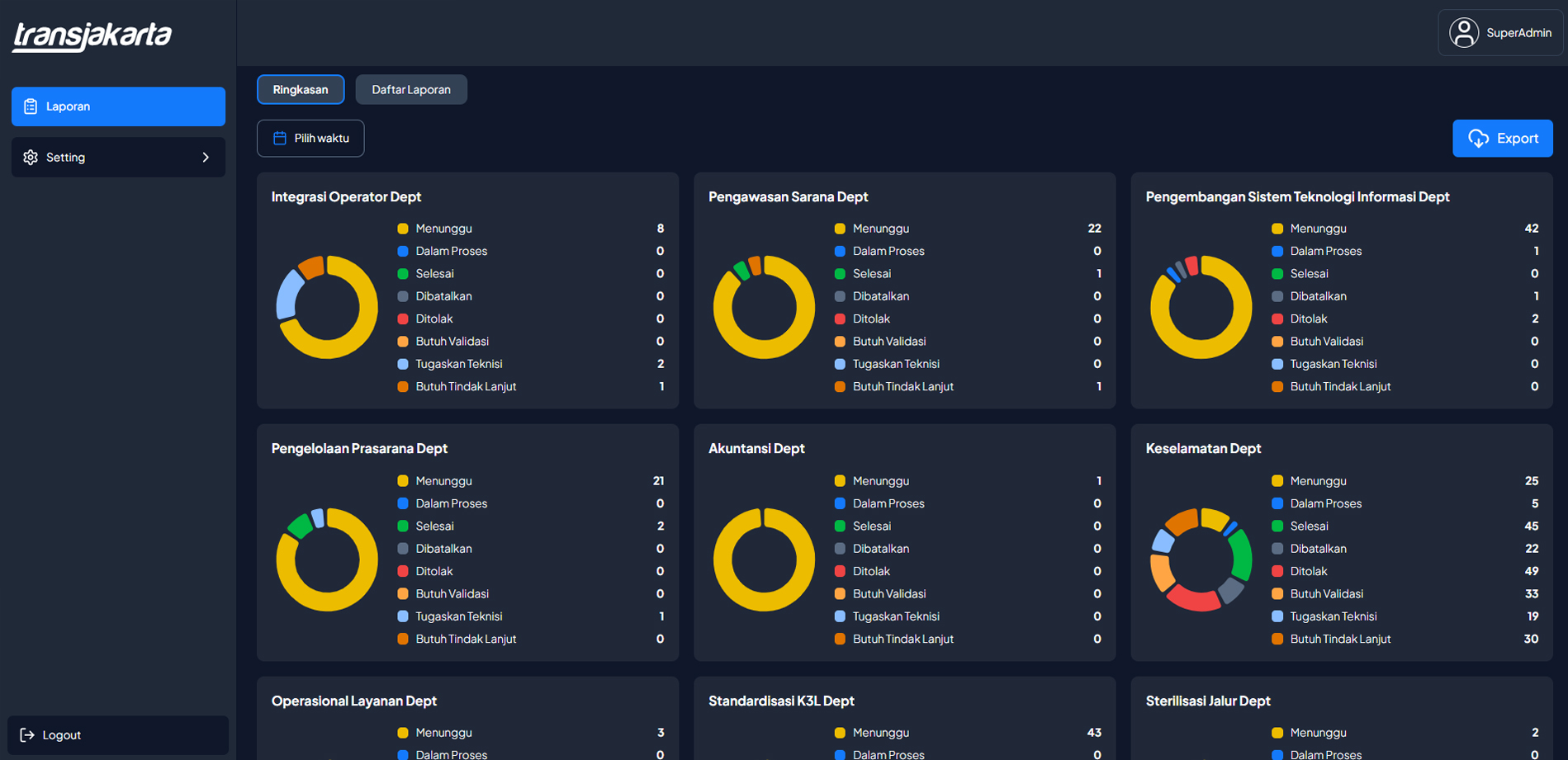Image resolution: width=1568 pixels, height=760 pixels.
Task: Click the Logout arrow icon
Action: click(x=27, y=735)
